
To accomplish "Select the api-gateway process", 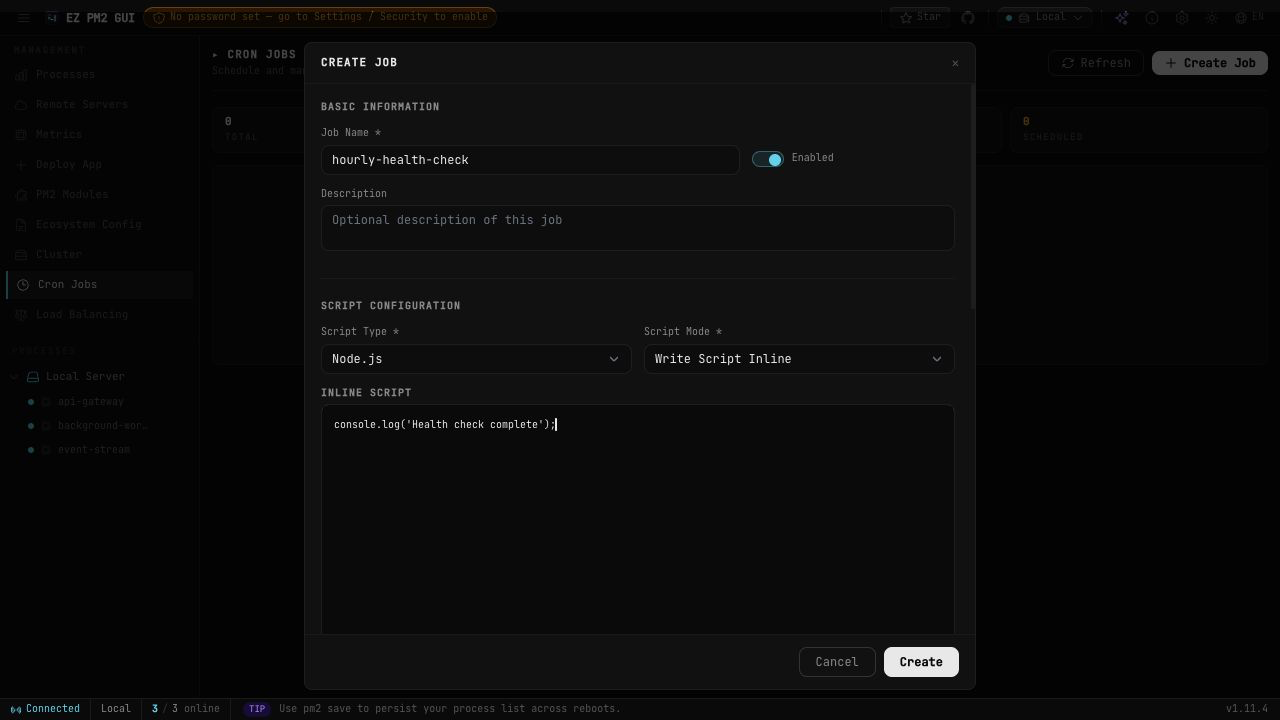I will click(90, 402).
